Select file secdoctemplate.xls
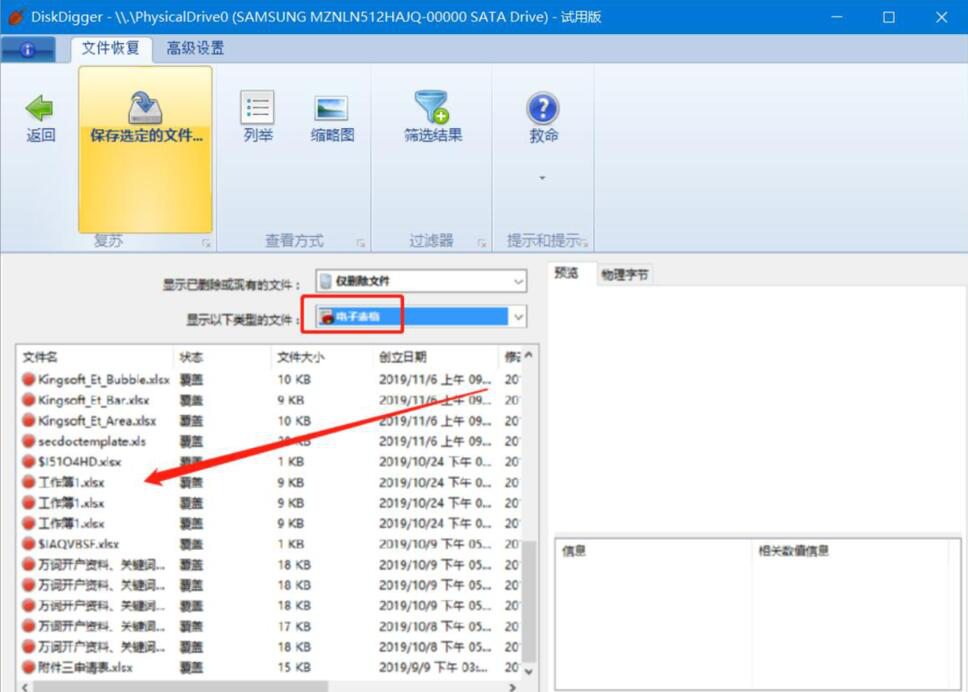 pyautogui.click(x=92, y=441)
